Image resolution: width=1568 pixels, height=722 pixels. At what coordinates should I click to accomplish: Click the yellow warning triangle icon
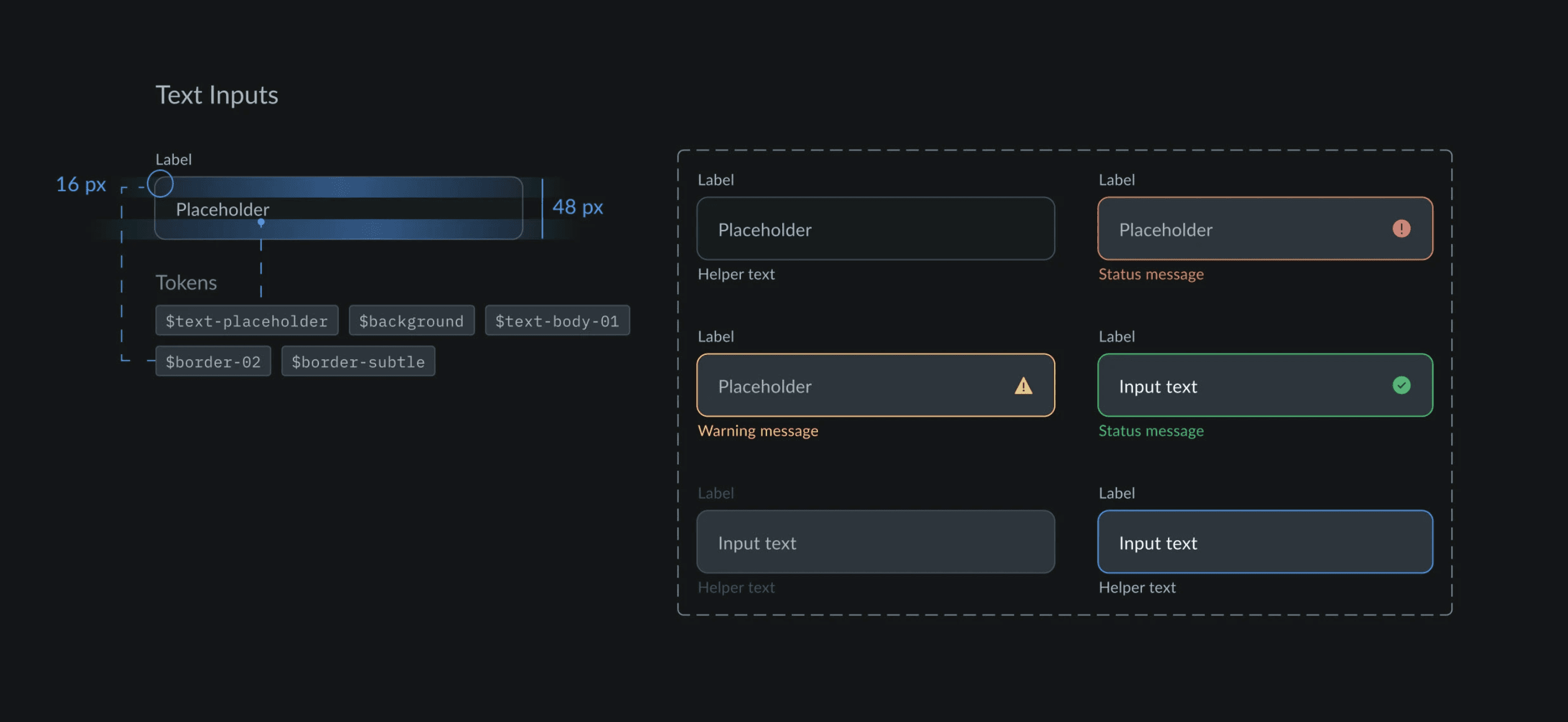click(x=1023, y=386)
